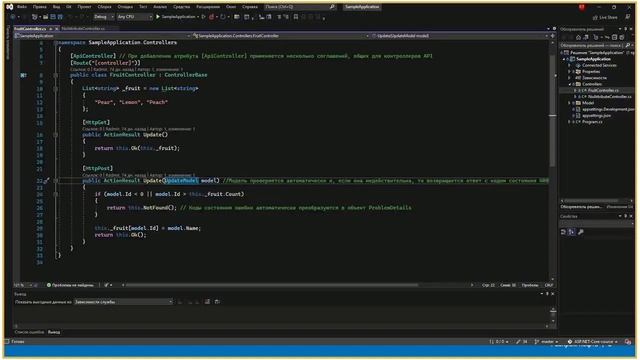The height and width of the screenshot is (360, 640).
Task: Expand the Model folder
Action: [x=569, y=103]
